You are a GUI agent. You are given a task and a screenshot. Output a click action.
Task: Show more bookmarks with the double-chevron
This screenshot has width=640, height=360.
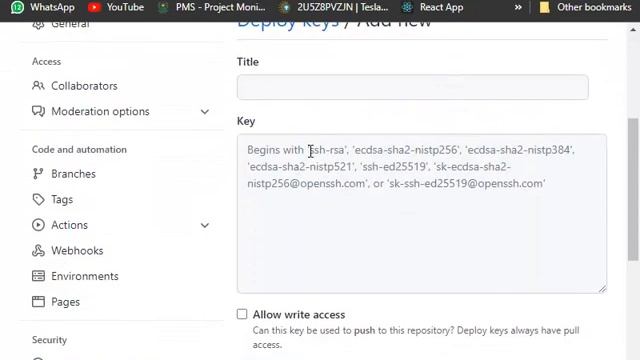pyautogui.click(x=518, y=7)
